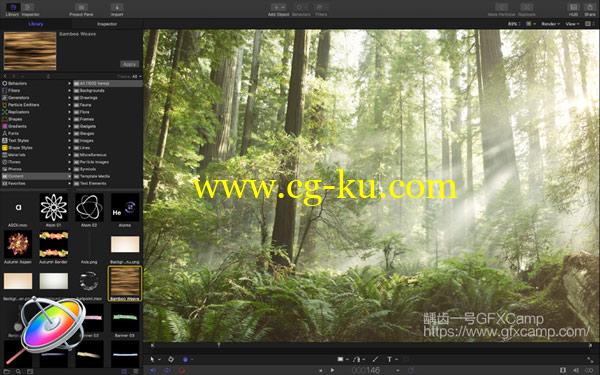Expand the Drawings folder arrow
This screenshot has height=375, width=600.
pos(70,98)
